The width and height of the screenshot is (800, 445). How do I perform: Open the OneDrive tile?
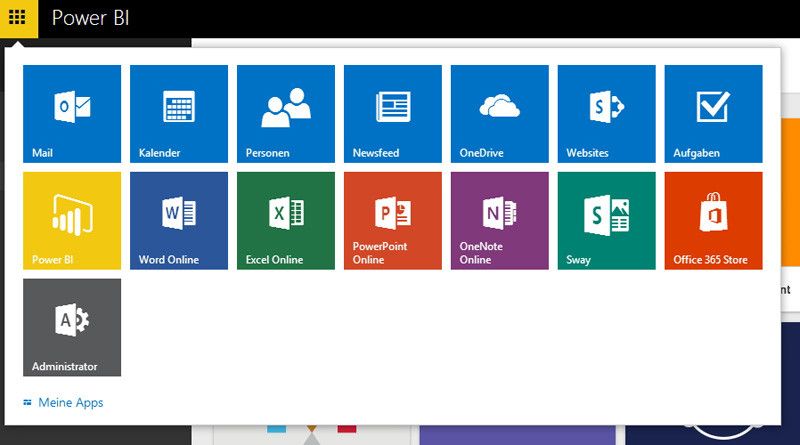499,114
